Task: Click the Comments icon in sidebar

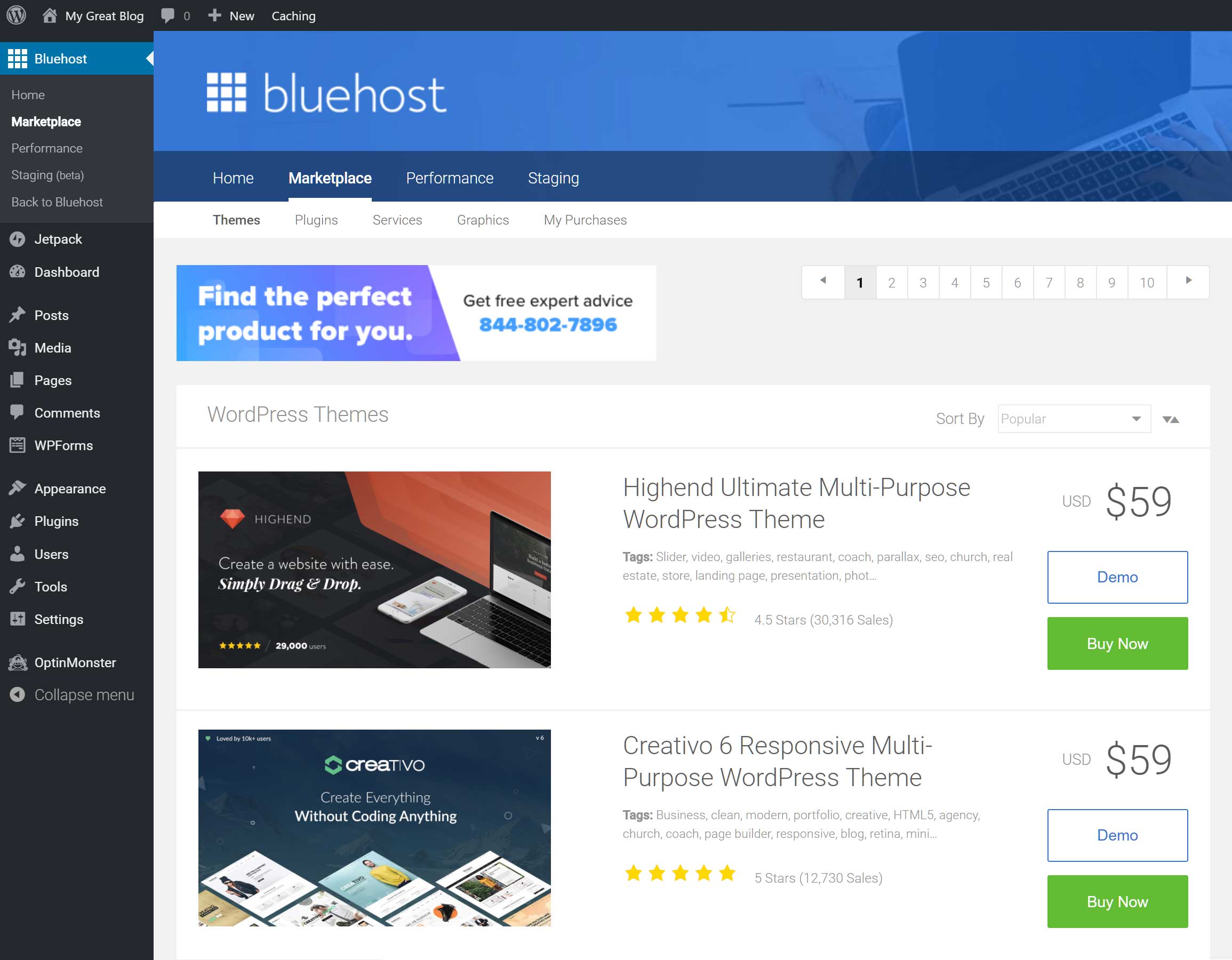Action: 18,412
